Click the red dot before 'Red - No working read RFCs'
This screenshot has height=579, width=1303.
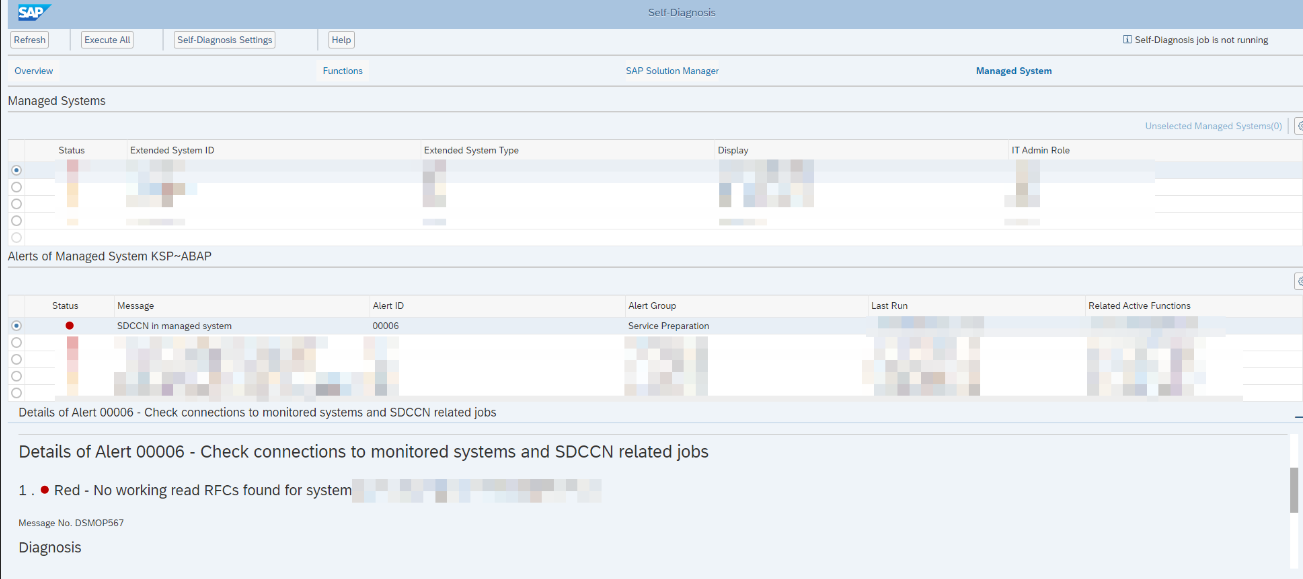(45, 490)
